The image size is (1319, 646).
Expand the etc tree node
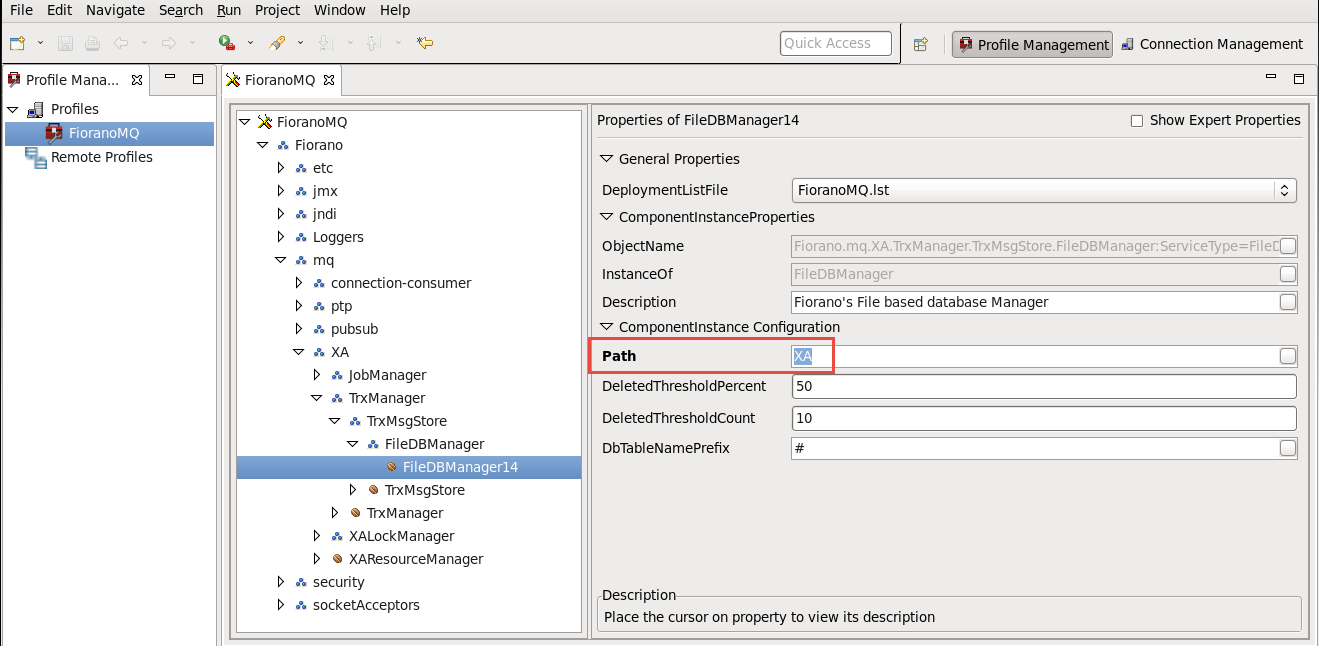coord(281,168)
